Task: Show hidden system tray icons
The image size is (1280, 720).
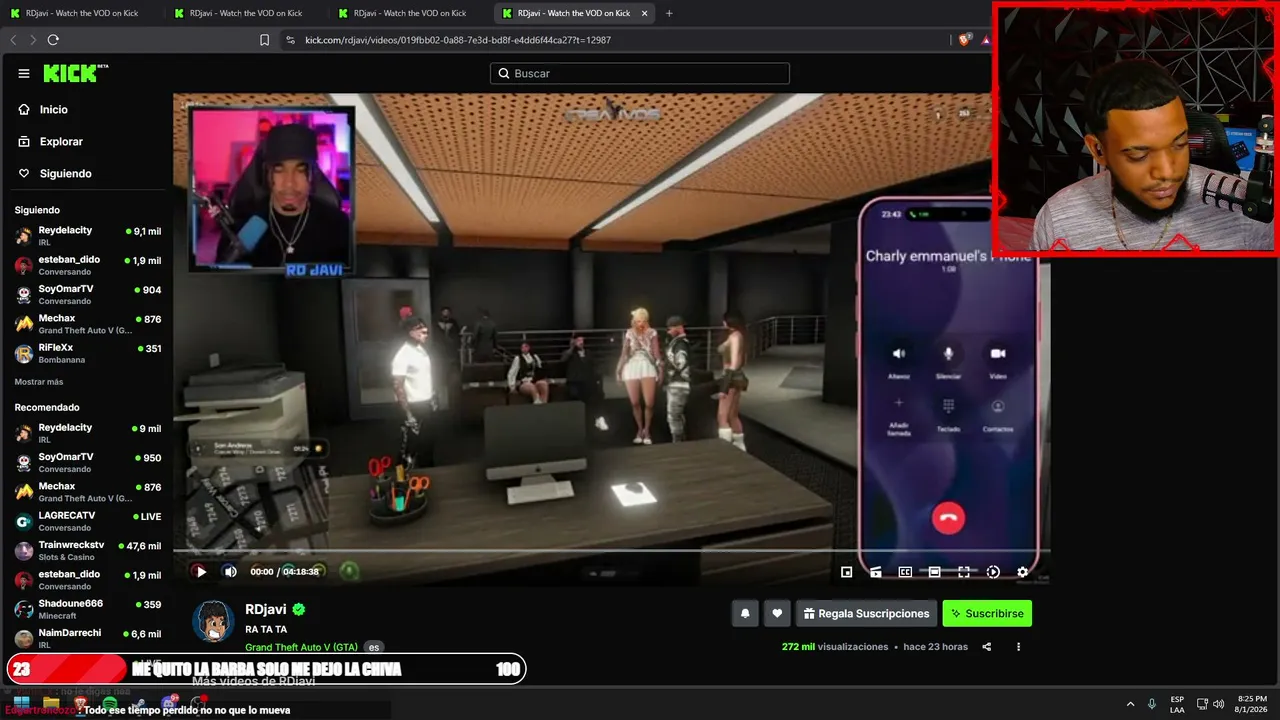Action: (1131, 704)
